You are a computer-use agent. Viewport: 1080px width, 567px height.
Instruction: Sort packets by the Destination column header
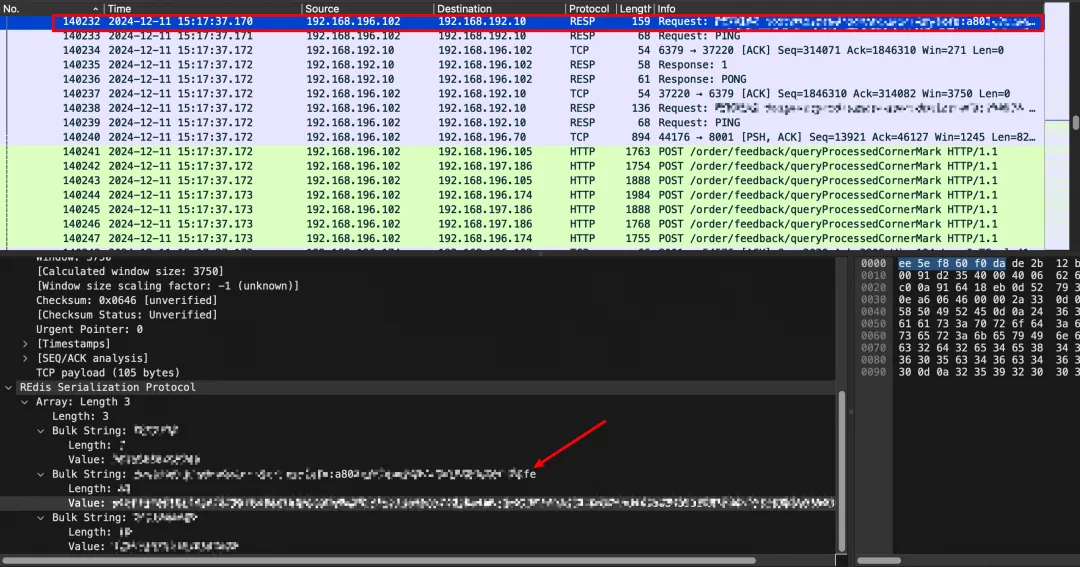[499, 8]
